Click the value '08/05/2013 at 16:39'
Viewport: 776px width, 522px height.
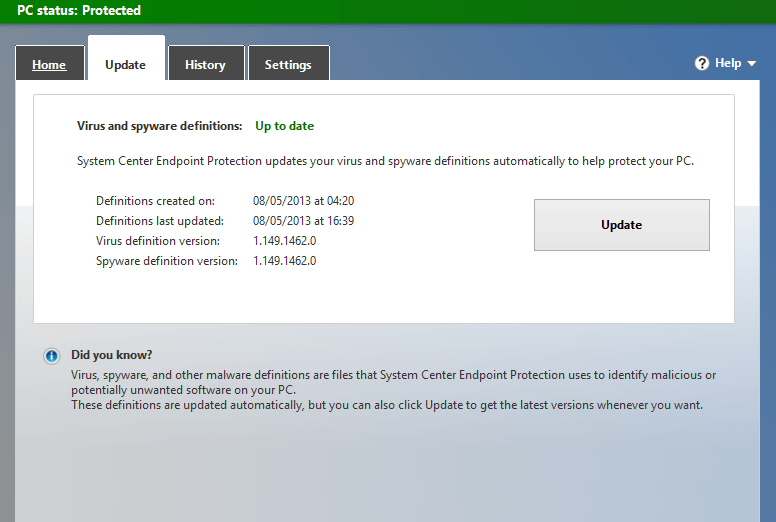point(303,221)
